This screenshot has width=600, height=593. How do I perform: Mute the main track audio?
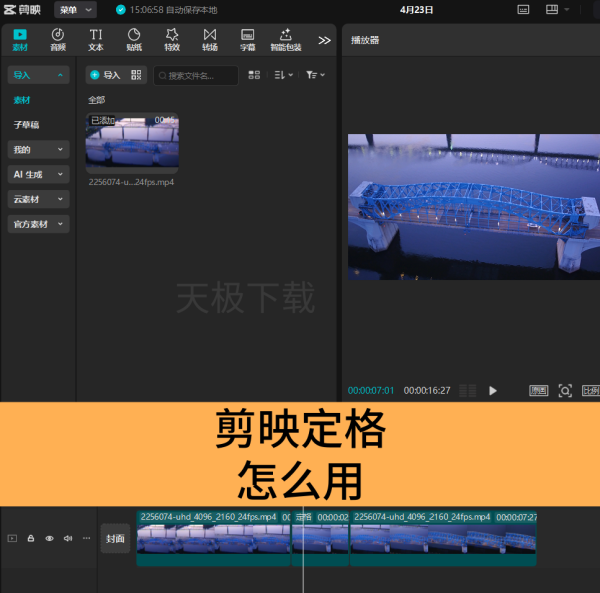point(68,538)
